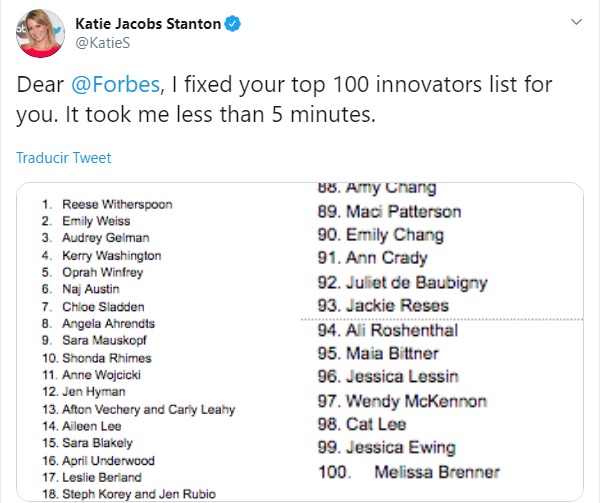Click Melissa Brenner entry numbered 100
The image size is (601, 503).
436,472
